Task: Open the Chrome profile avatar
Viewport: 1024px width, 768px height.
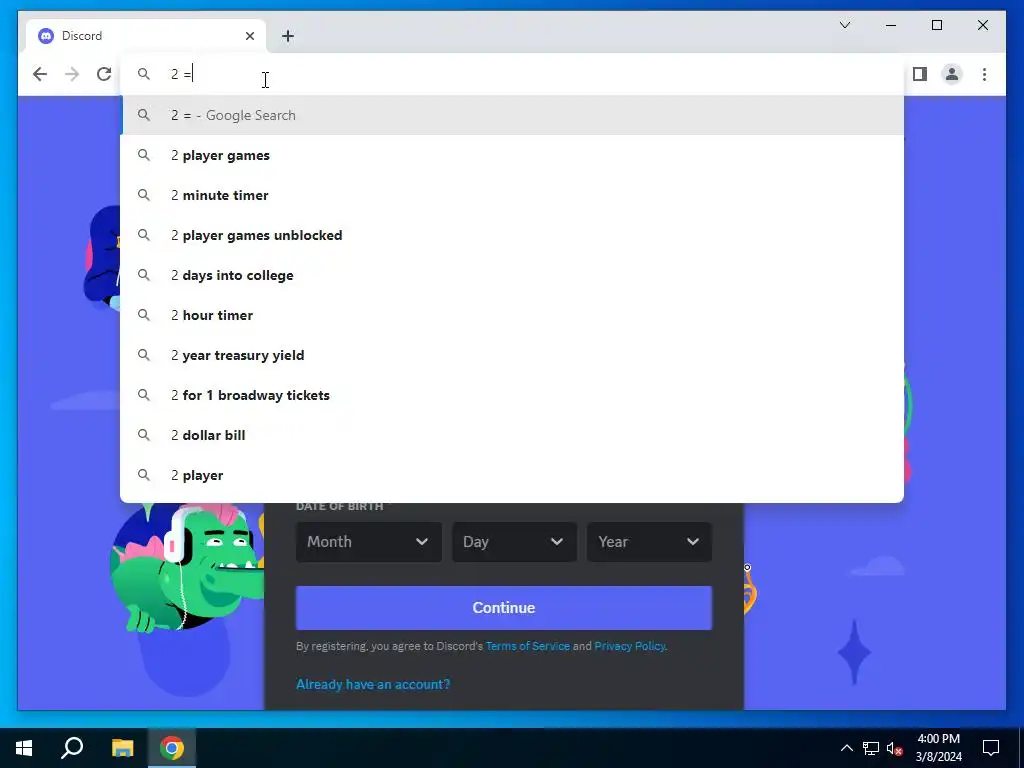Action: click(x=952, y=74)
